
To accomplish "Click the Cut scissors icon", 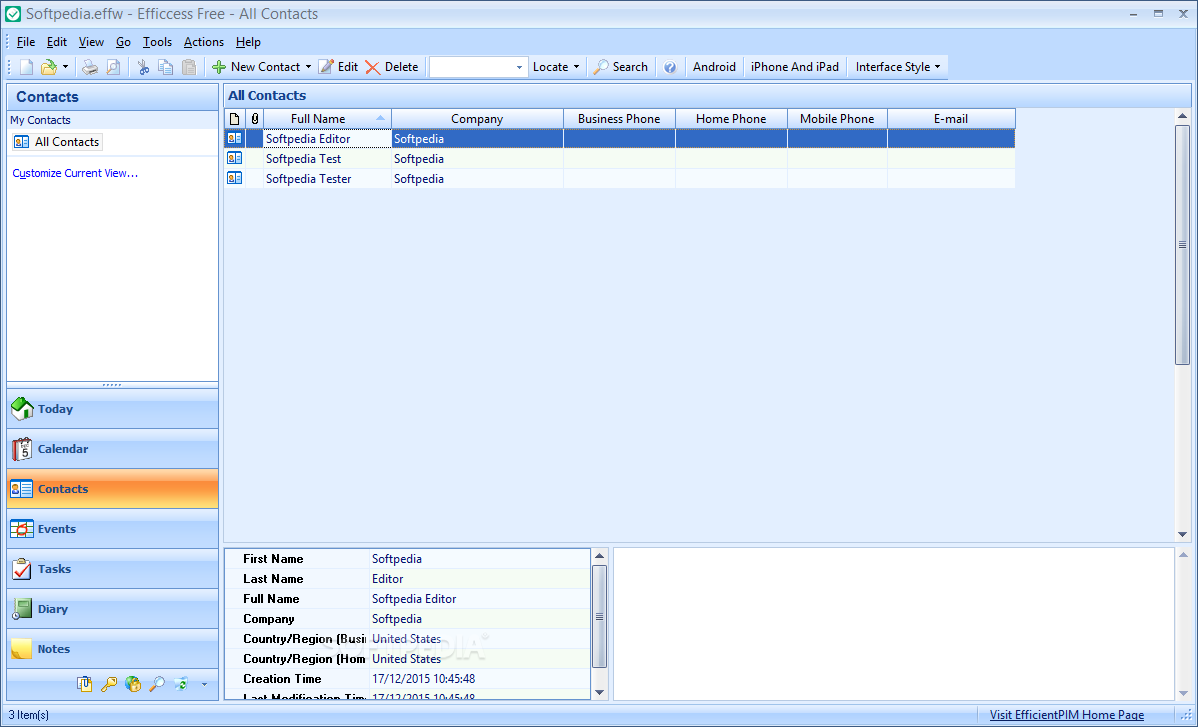I will [143, 67].
